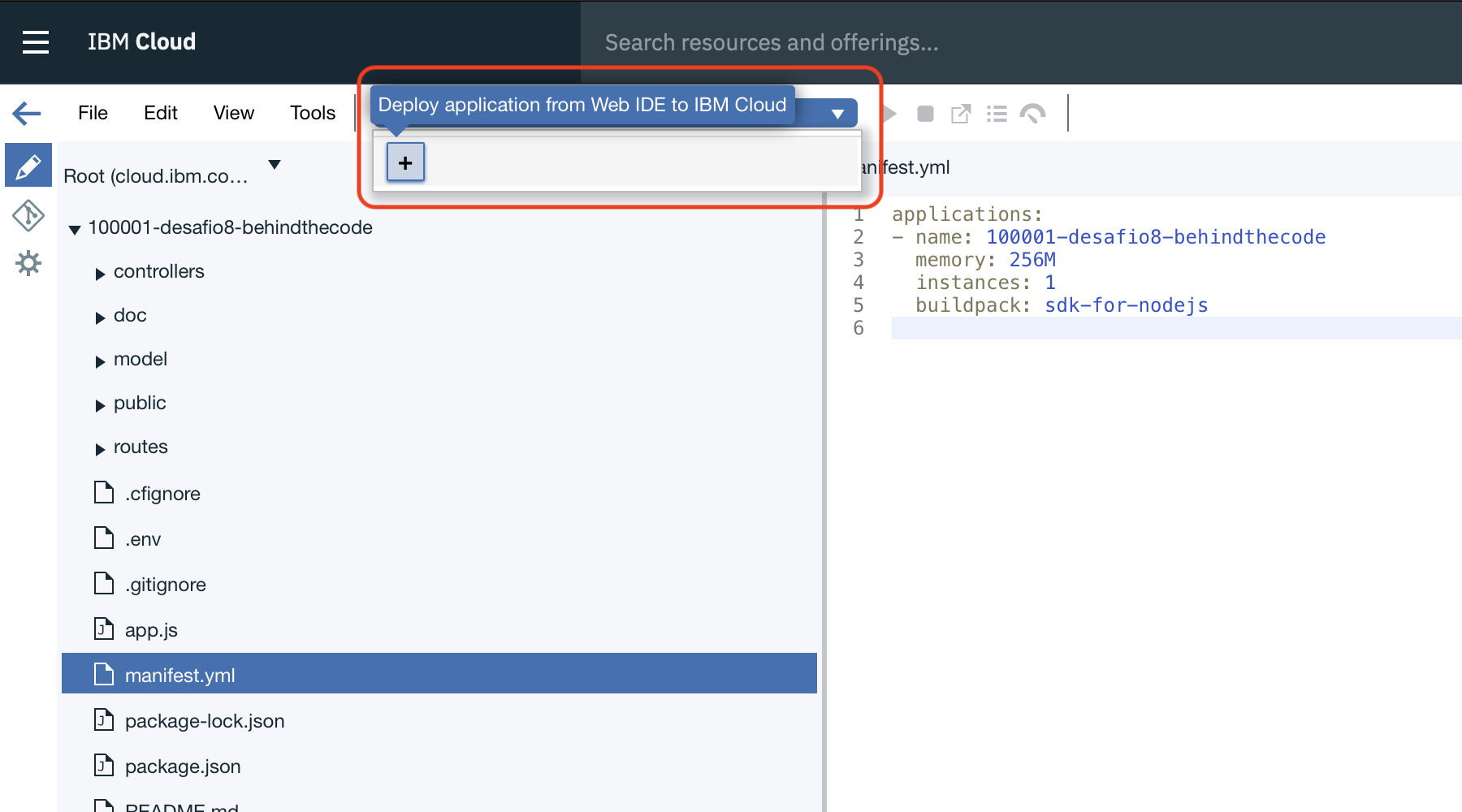Expand the controllers folder

(x=100, y=274)
